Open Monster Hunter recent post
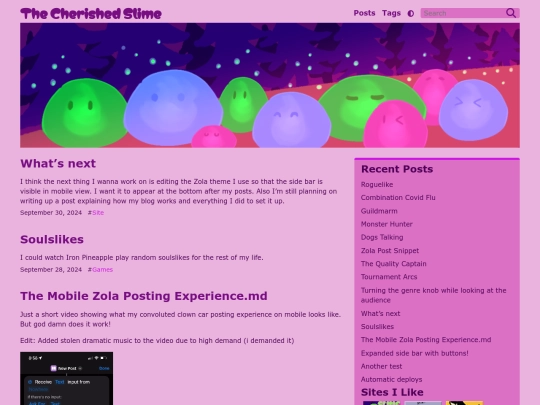Image resolution: width=540 pixels, height=405 pixels. point(387,224)
